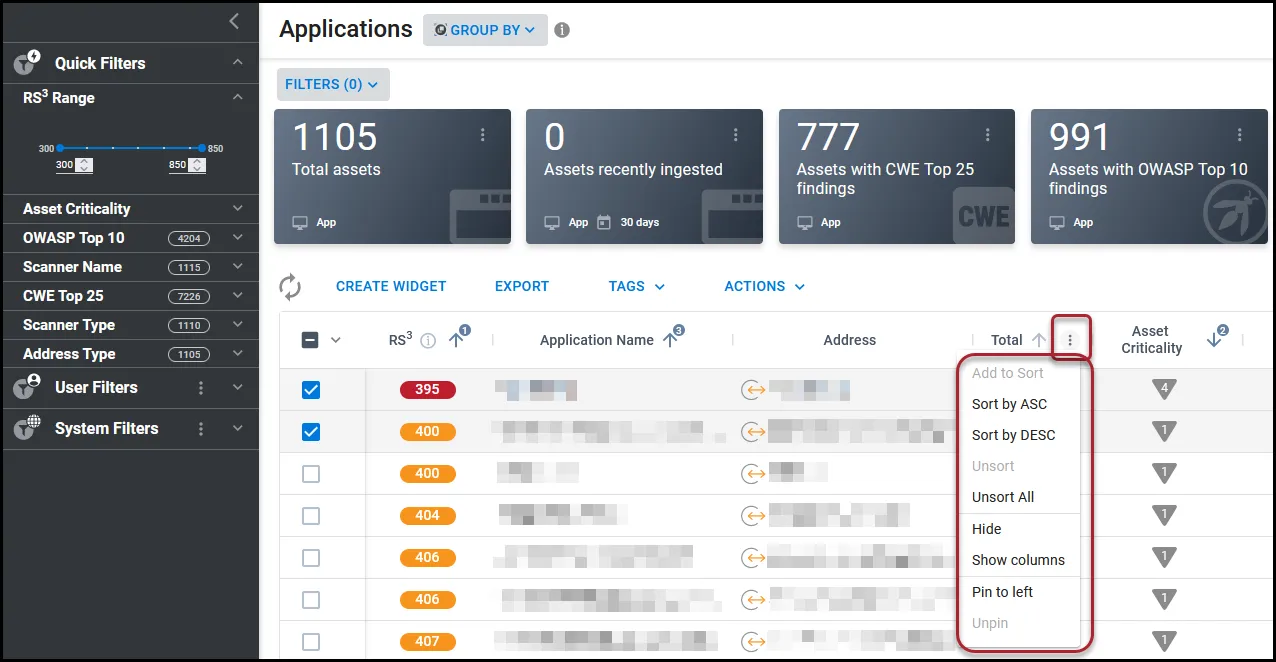Check the checkbox for the 404 row
The image size is (1276, 662).
click(x=311, y=516)
